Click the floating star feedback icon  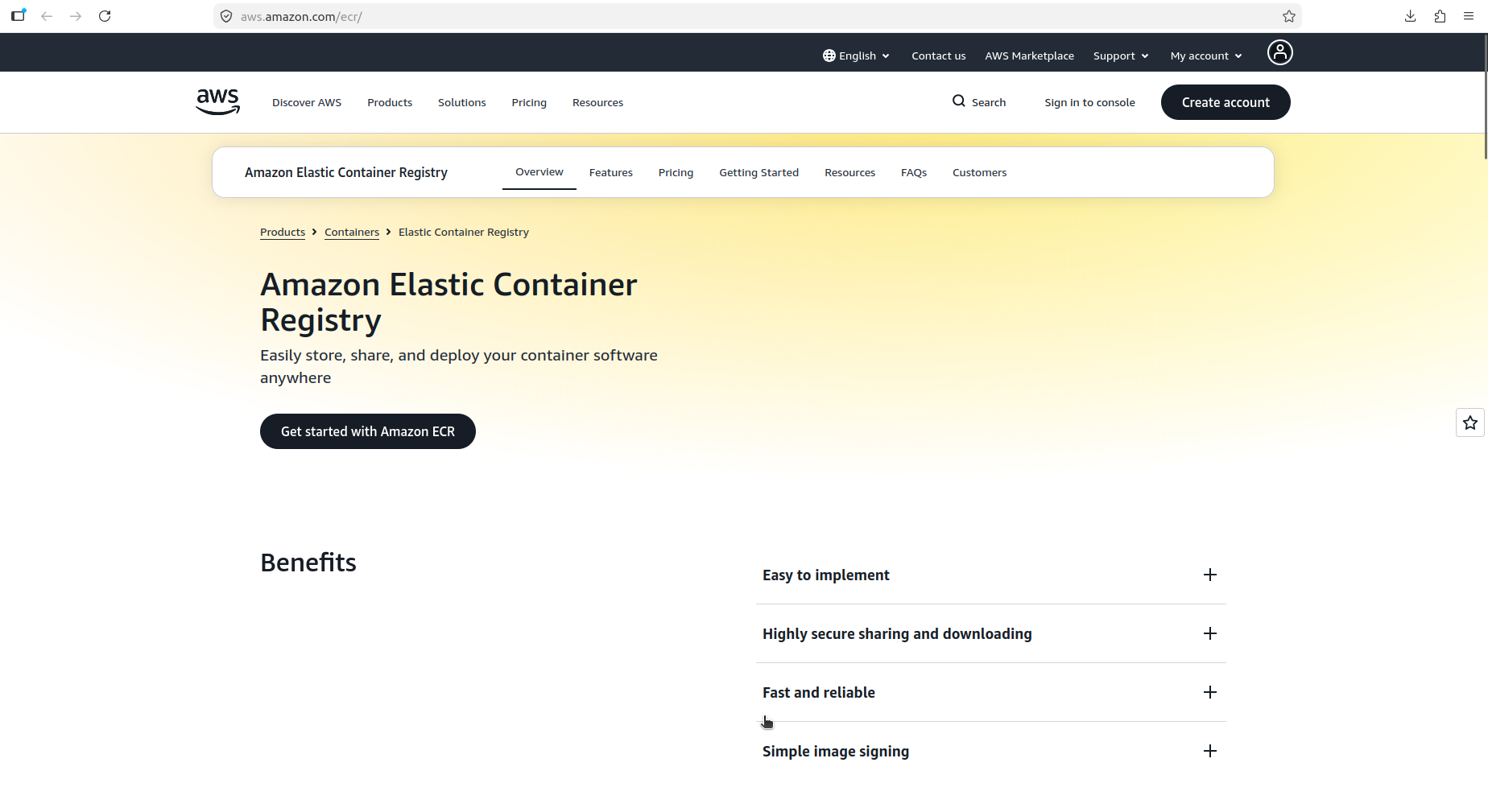tap(1469, 422)
